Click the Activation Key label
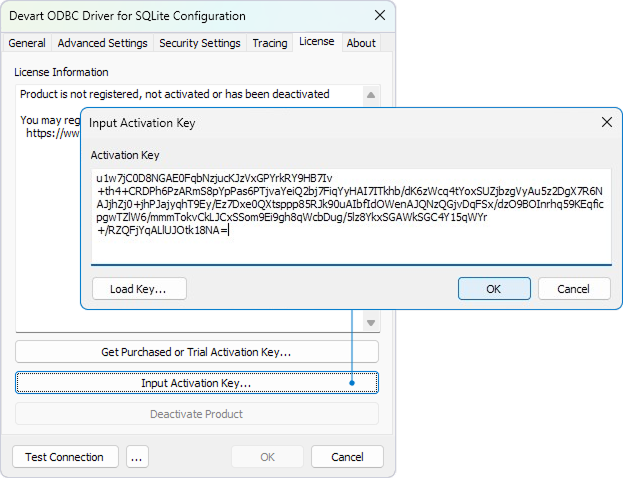 click(x=125, y=155)
